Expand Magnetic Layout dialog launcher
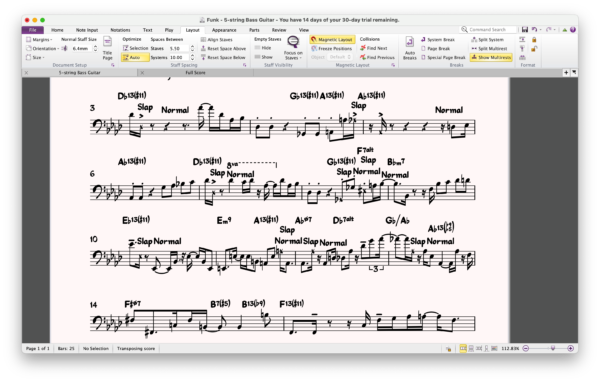 (393, 65)
